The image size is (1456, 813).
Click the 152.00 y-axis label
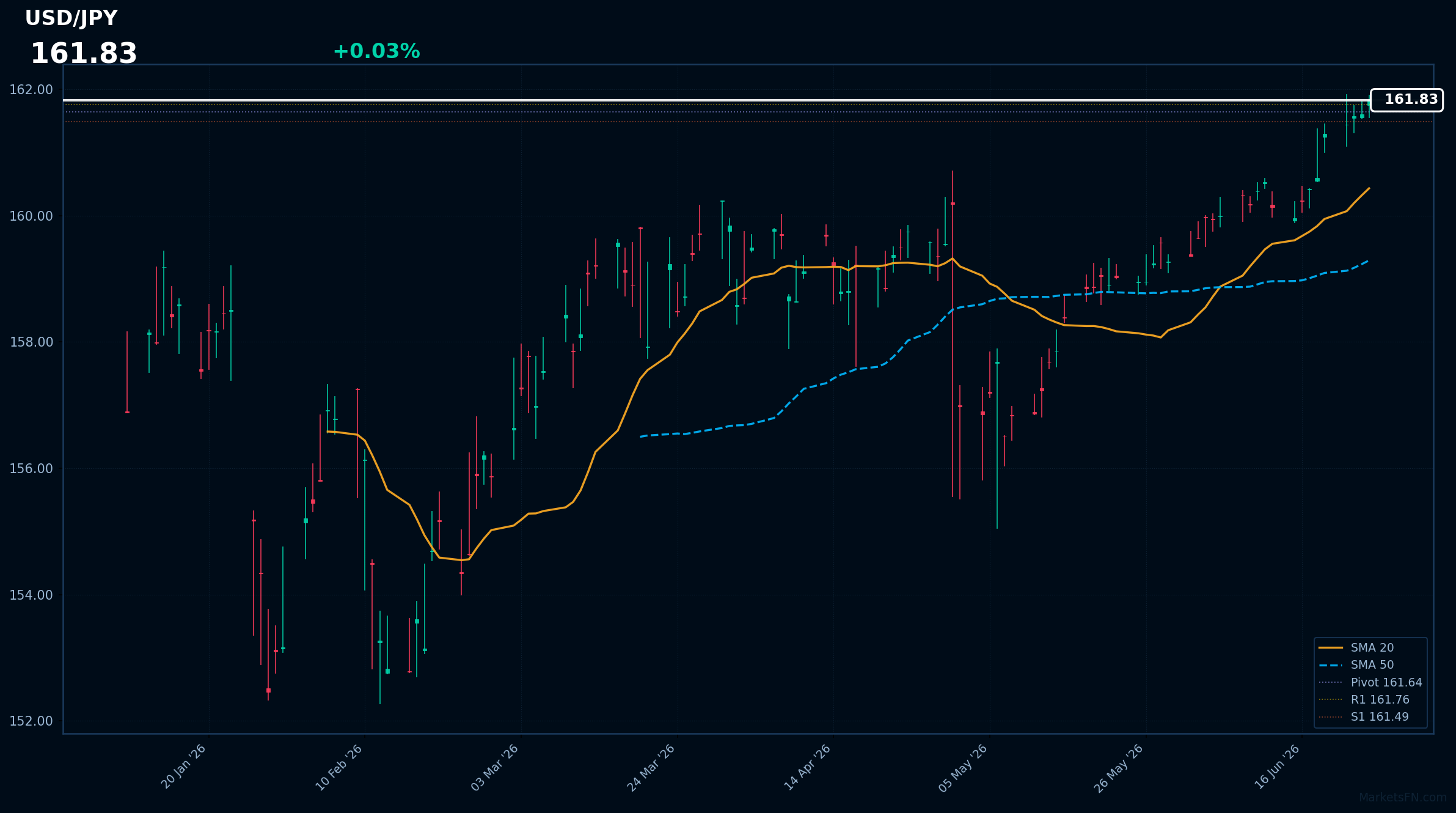point(31,721)
